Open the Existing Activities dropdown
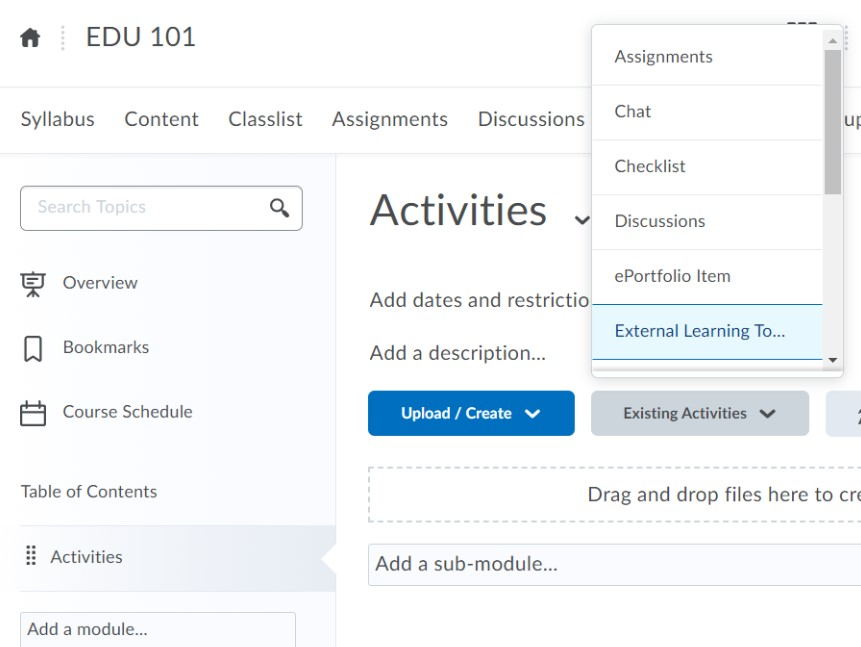 (x=699, y=412)
